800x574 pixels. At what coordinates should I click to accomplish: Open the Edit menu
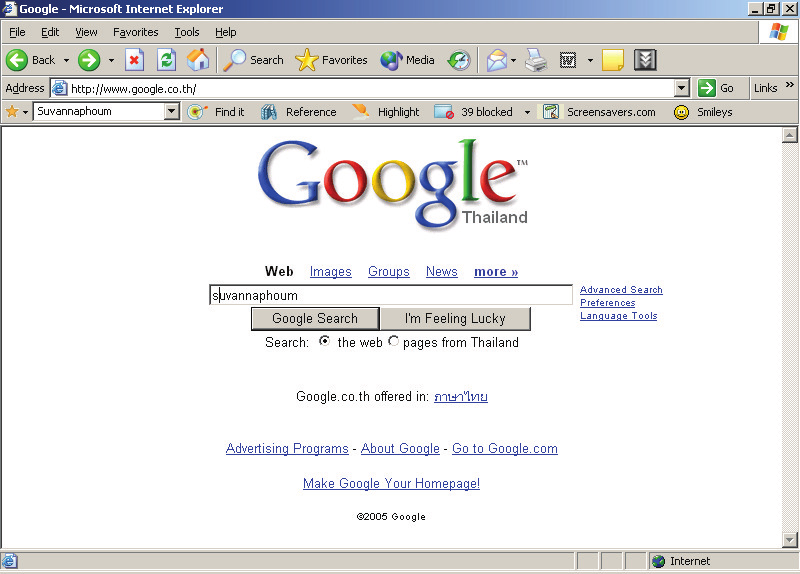50,32
